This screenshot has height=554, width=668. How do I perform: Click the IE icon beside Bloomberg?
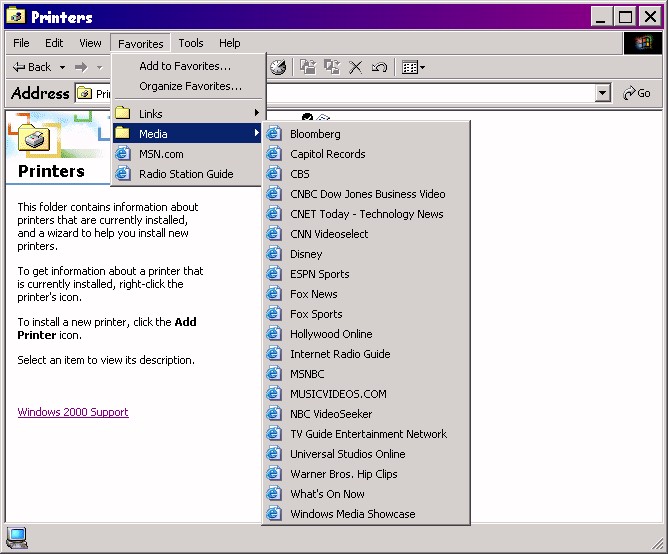point(274,133)
